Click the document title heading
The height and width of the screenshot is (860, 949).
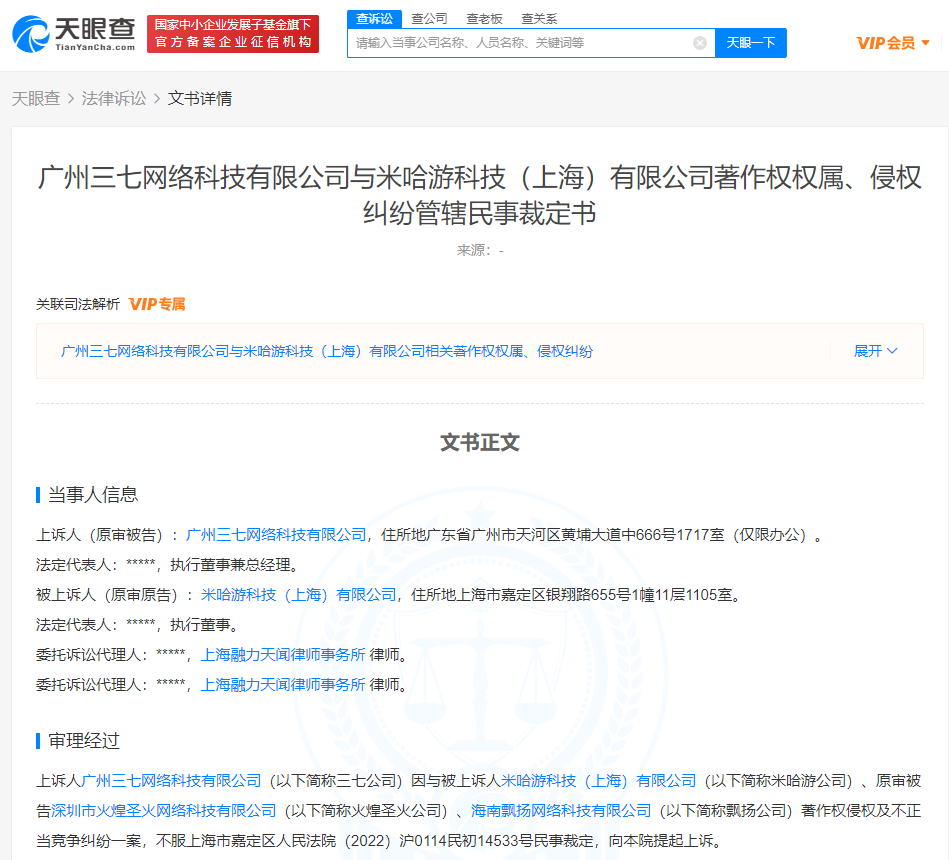tap(479, 195)
